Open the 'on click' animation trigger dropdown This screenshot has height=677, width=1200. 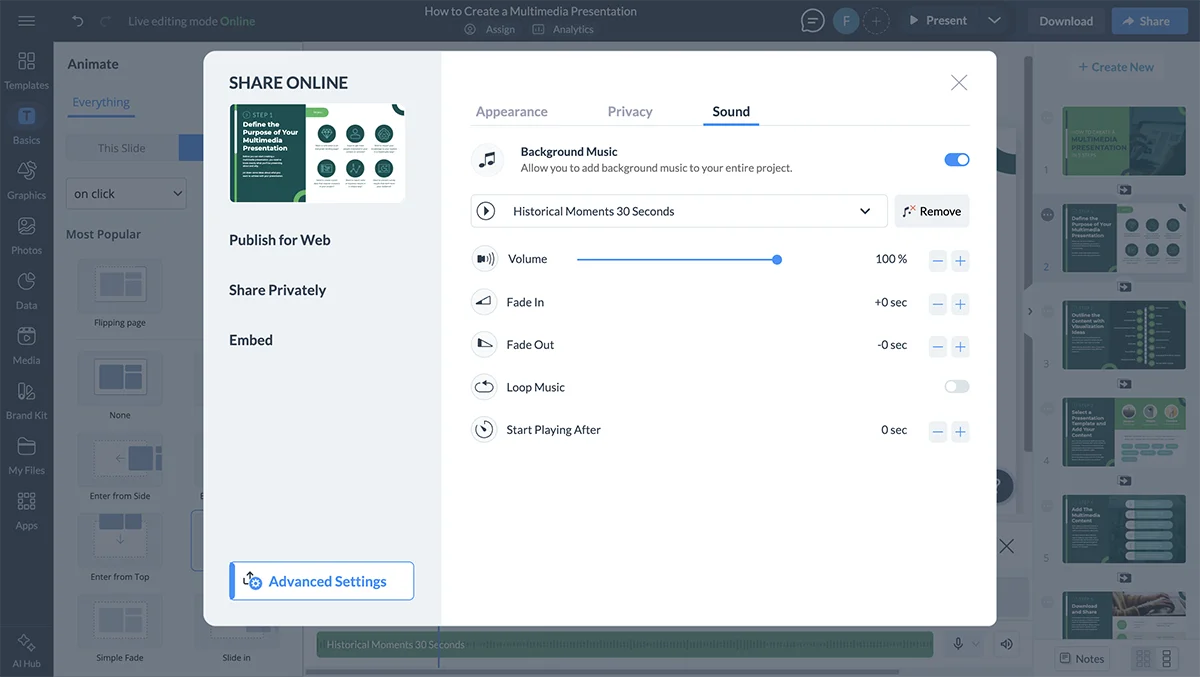pyautogui.click(x=127, y=194)
